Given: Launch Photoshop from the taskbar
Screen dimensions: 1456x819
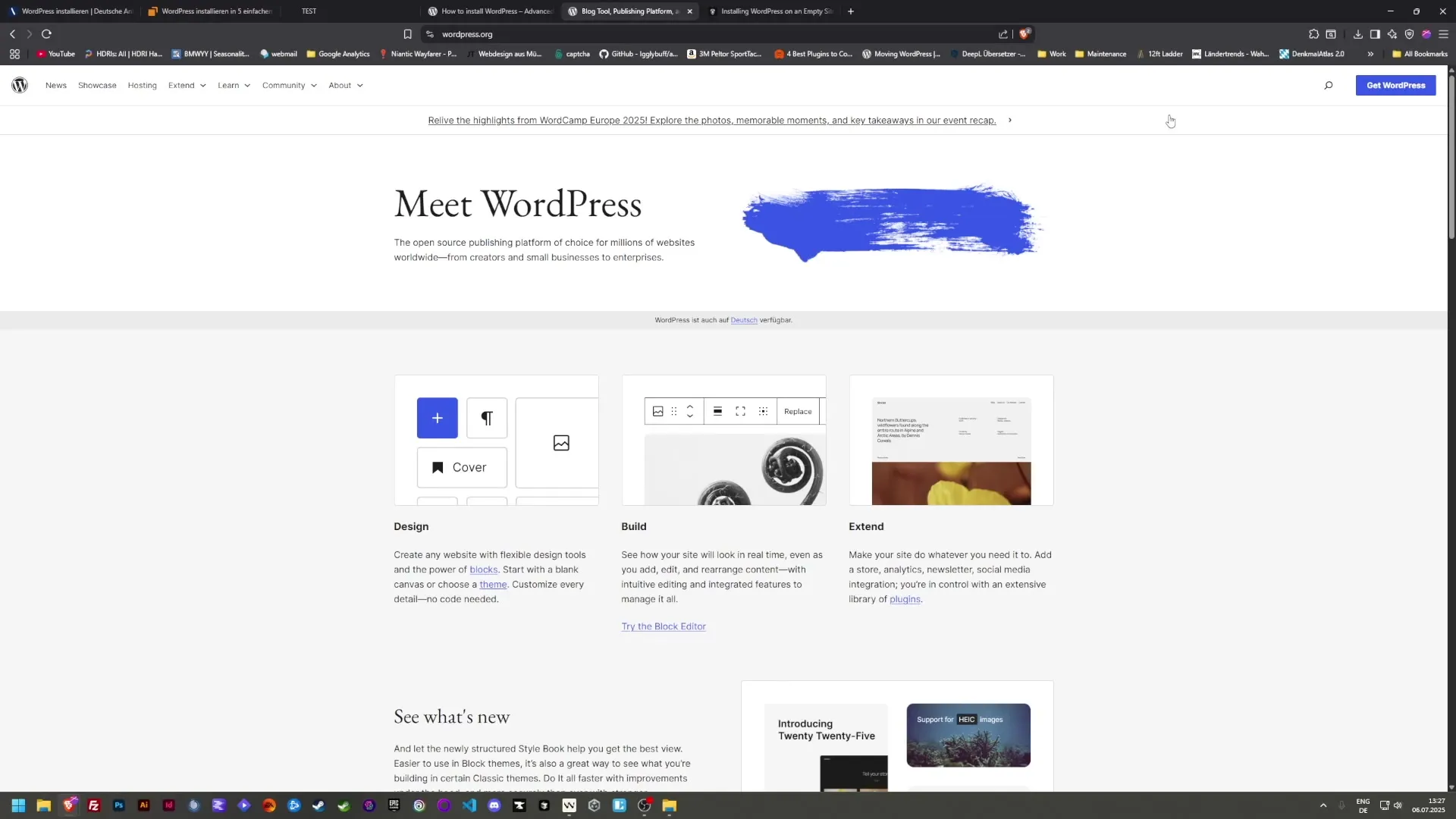Looking at the screenshot, I should tap(118, 805).
